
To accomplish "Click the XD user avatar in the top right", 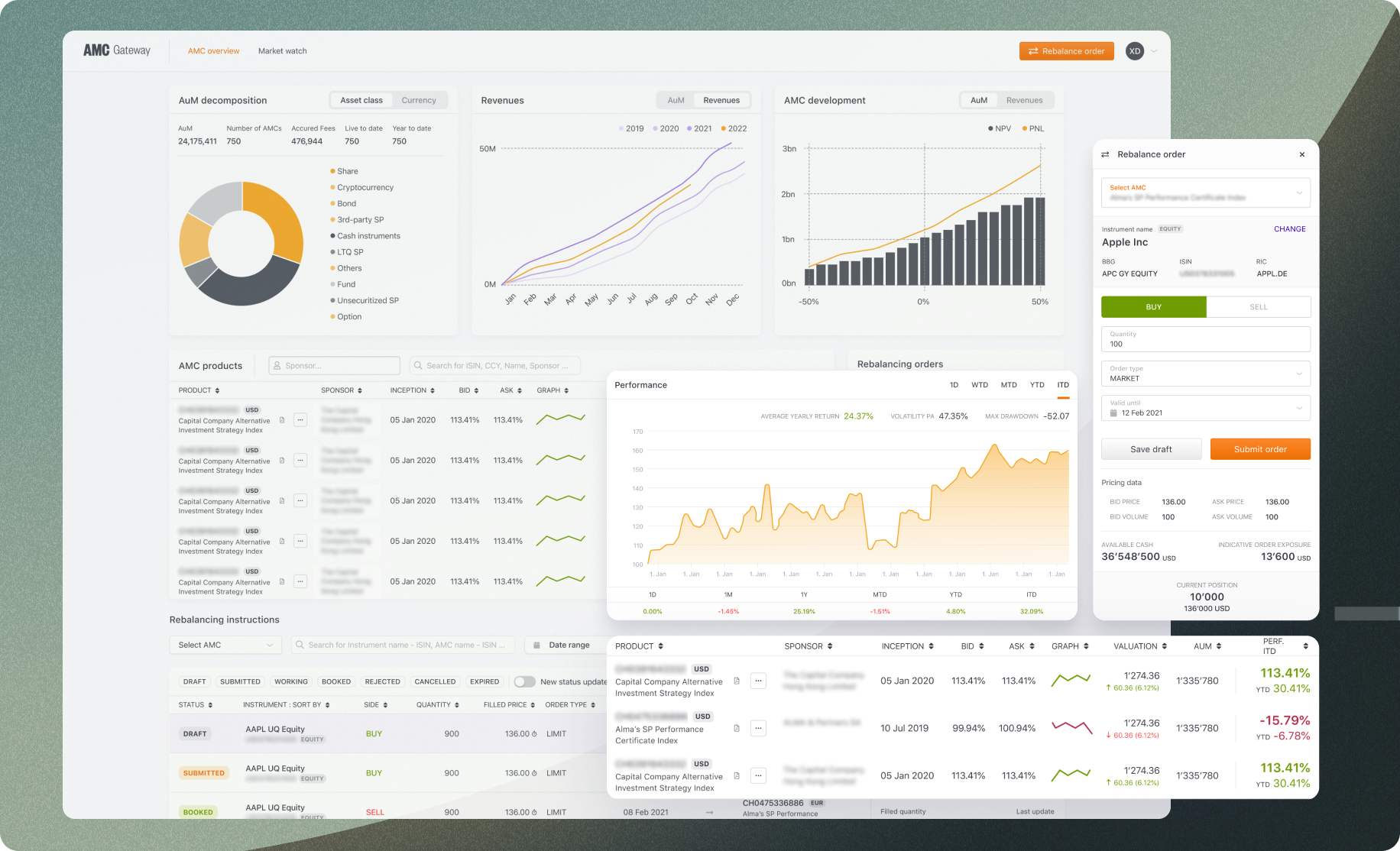I will (x=1135, y=50).
